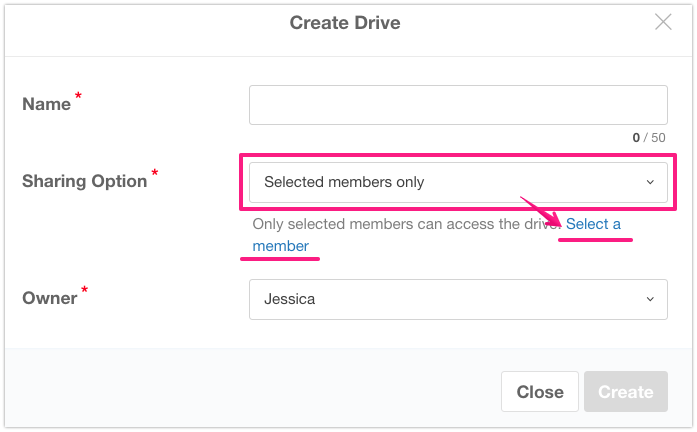Open the Sharing Option dropdown
This screenshot has width=697, height=432.
[457, 182]
